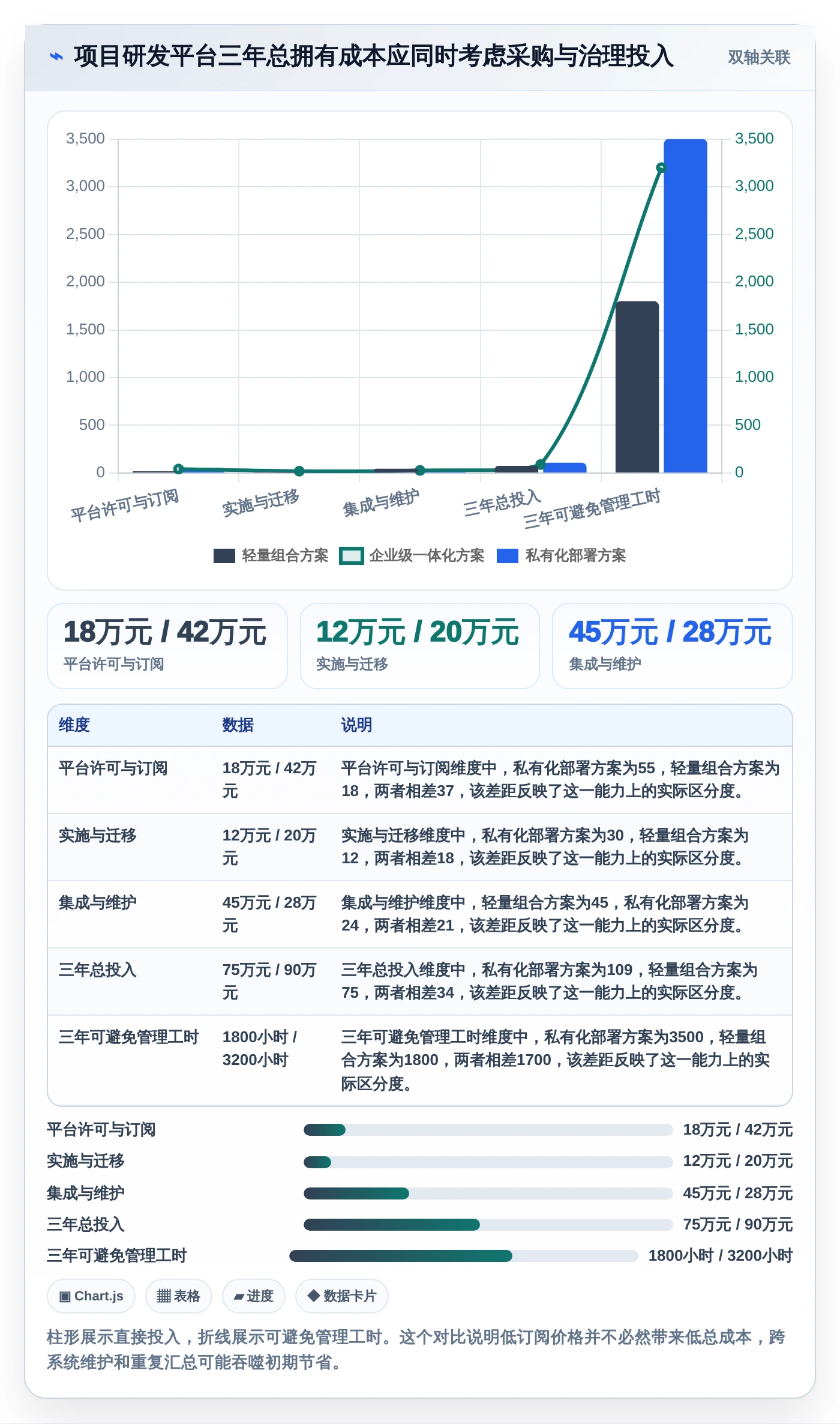Click the dark bar for 三年可避免管理工时
The image size is (840, 1424).
click(637, 387)
